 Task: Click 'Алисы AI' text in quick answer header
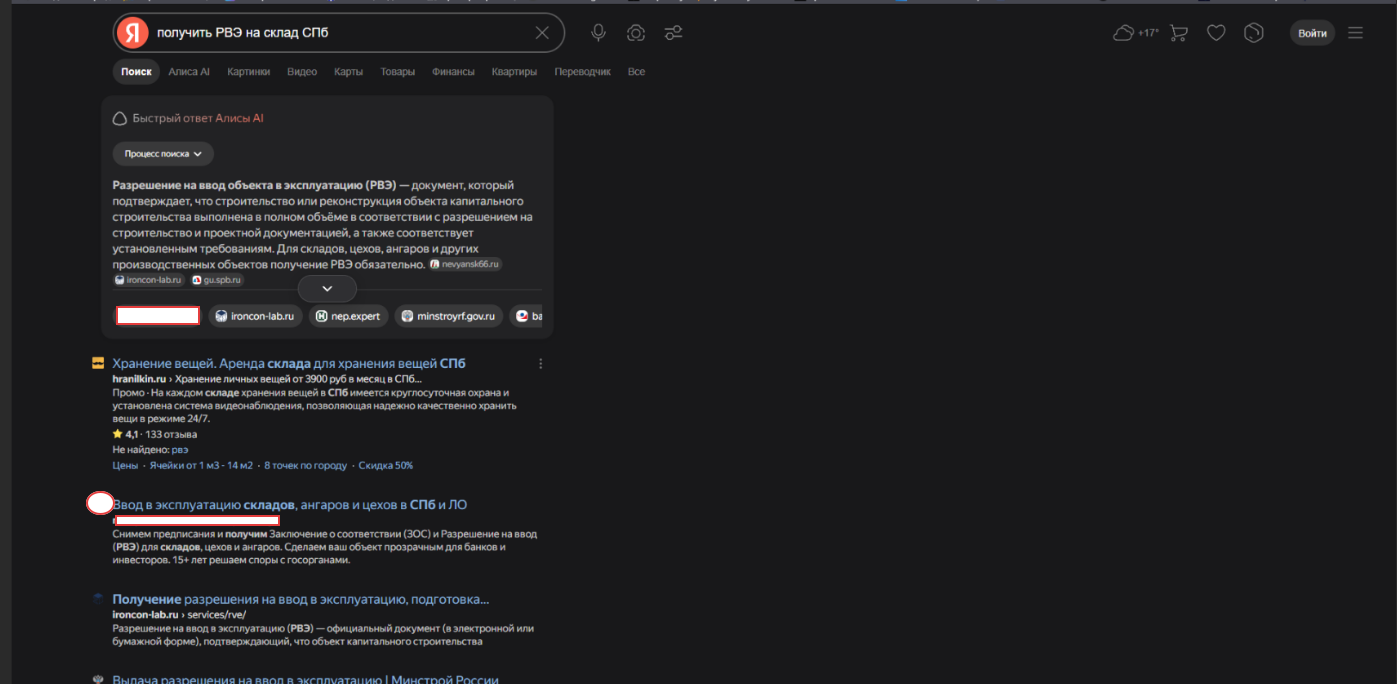coord(239,118)
